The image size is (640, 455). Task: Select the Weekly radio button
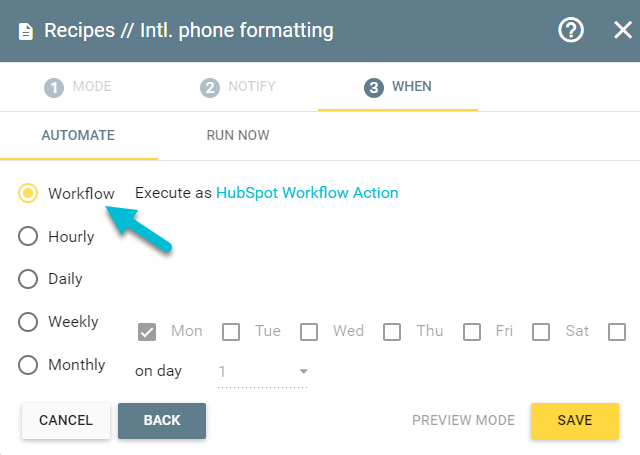click(x=28, y=322)
